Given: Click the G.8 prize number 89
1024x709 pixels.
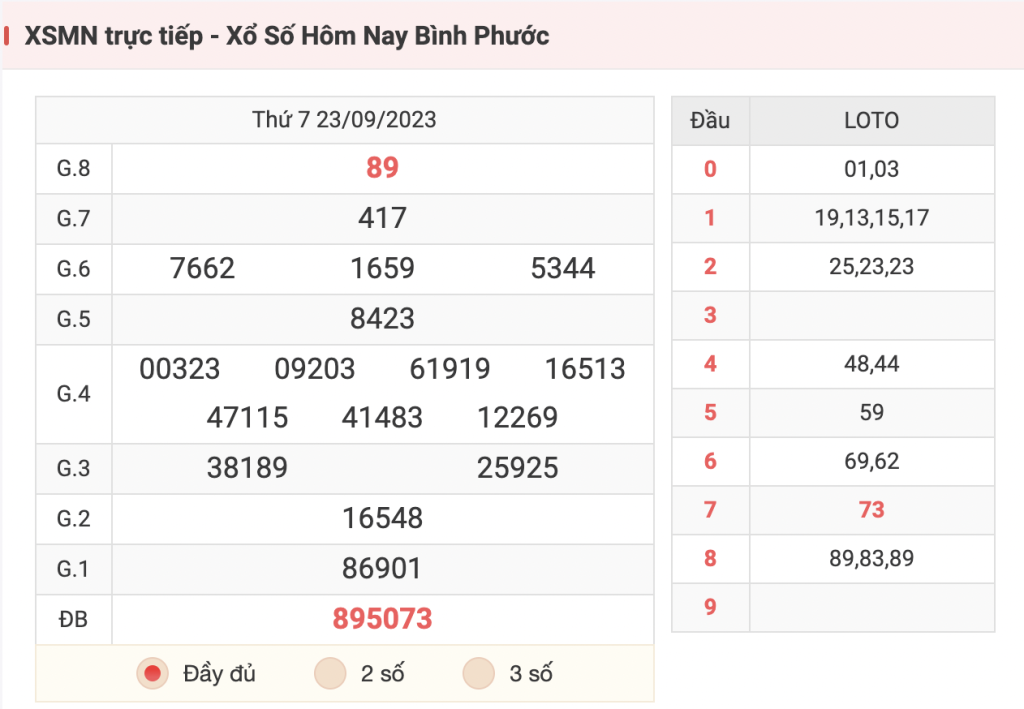Looking at the screenshot, I should pos(383,168).
